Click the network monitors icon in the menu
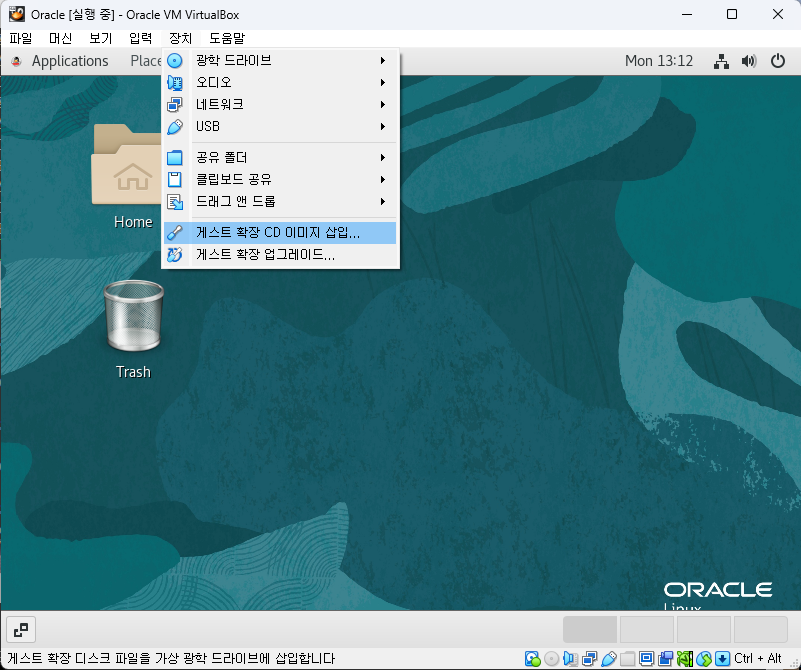The width and height of the screenshot is (801, 670). point(175,105)
